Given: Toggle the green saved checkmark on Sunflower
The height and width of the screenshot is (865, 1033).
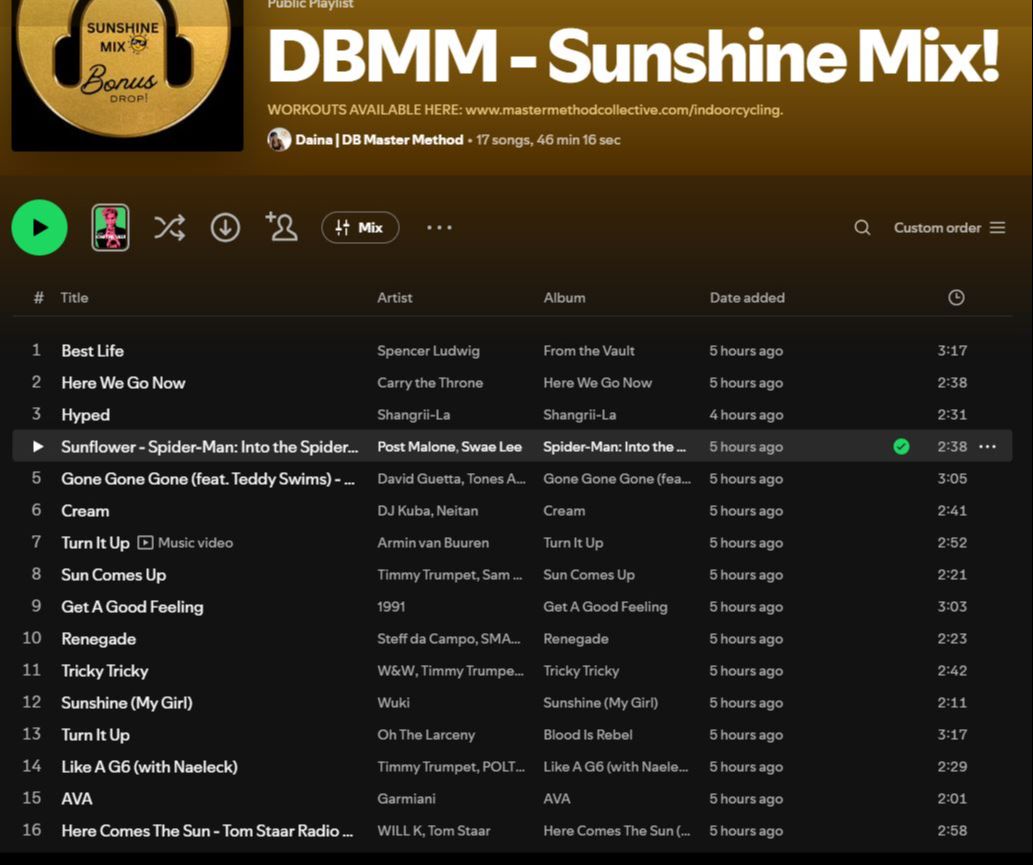Looking at the screenshot, I should [x=901, y=447].
